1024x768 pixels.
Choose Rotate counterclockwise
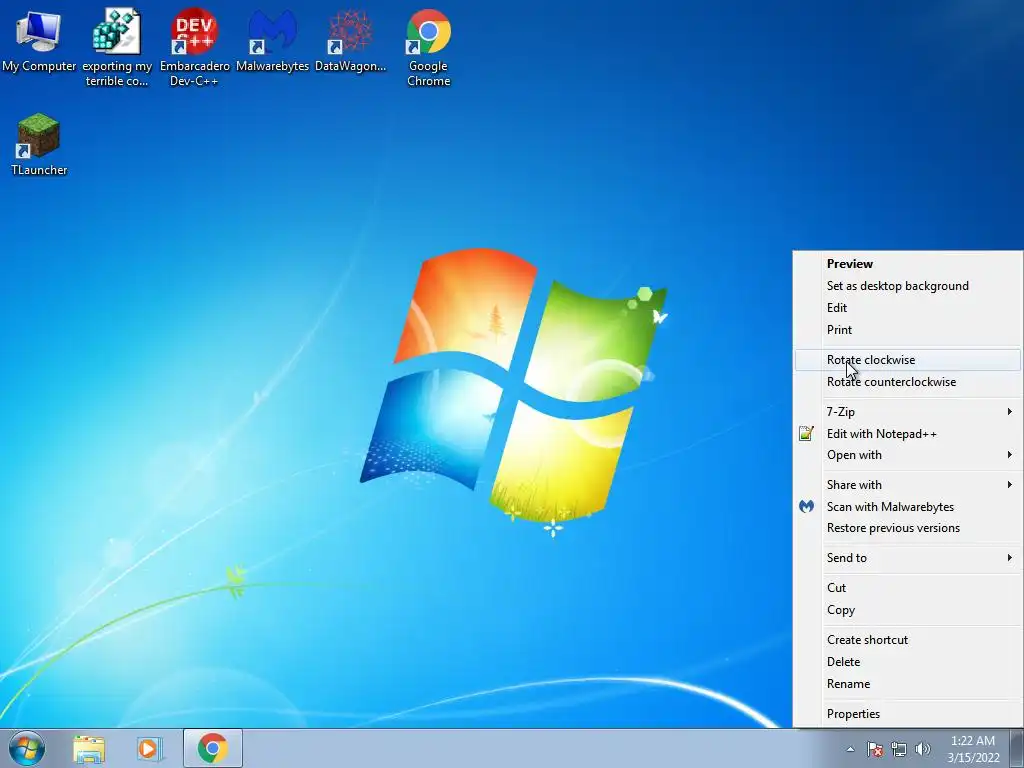coord(908,382)
